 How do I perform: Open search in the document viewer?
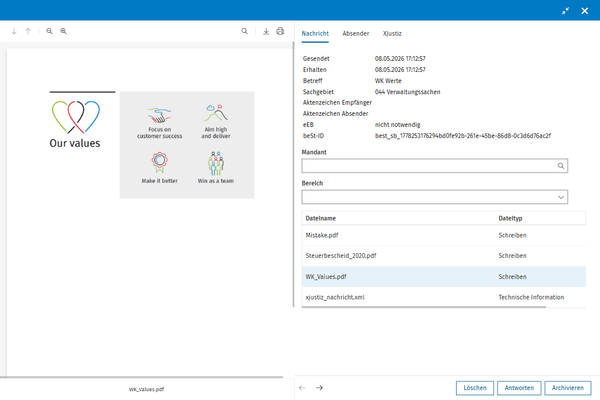245,31
